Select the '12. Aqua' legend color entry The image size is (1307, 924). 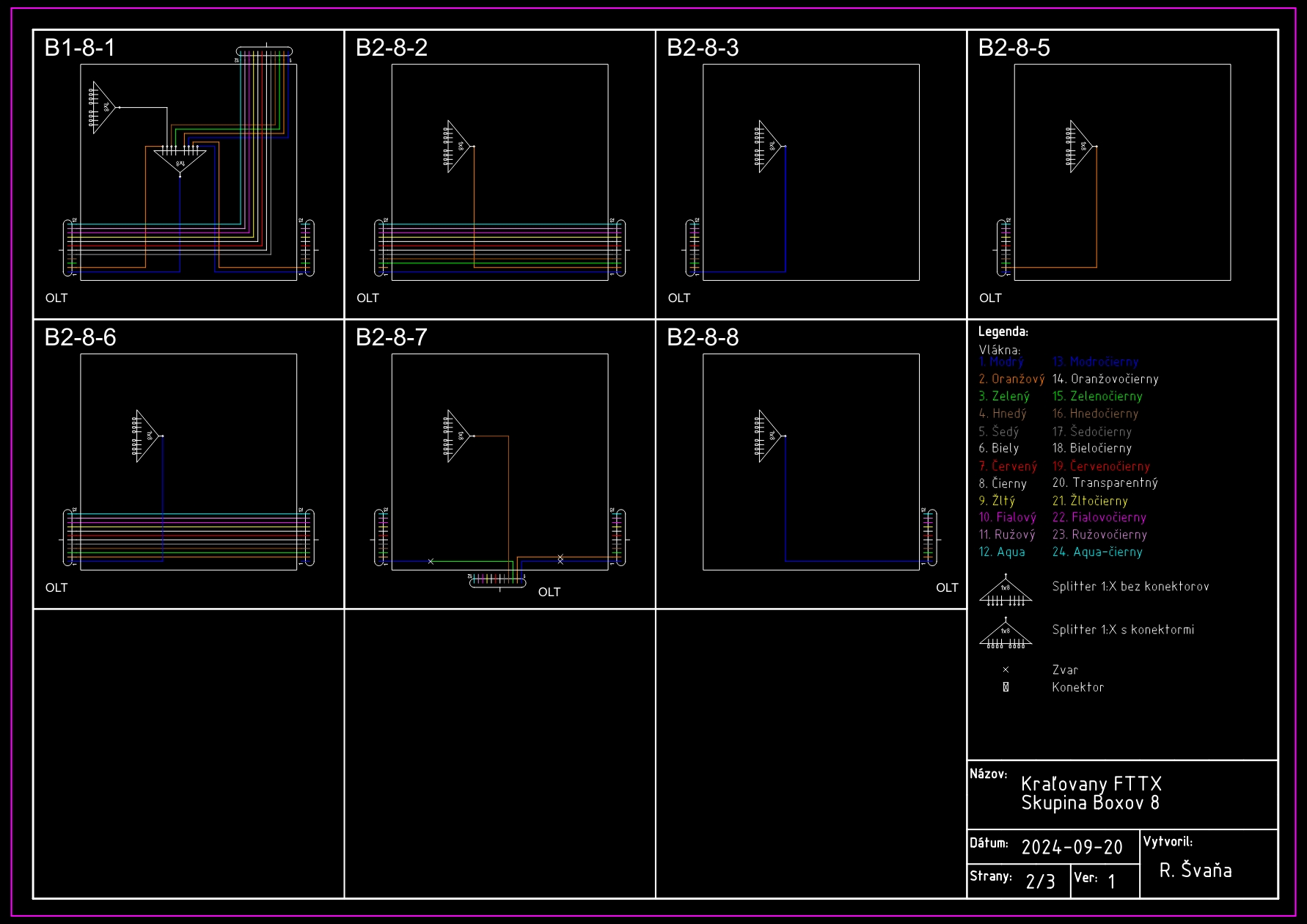(1002, 552)
